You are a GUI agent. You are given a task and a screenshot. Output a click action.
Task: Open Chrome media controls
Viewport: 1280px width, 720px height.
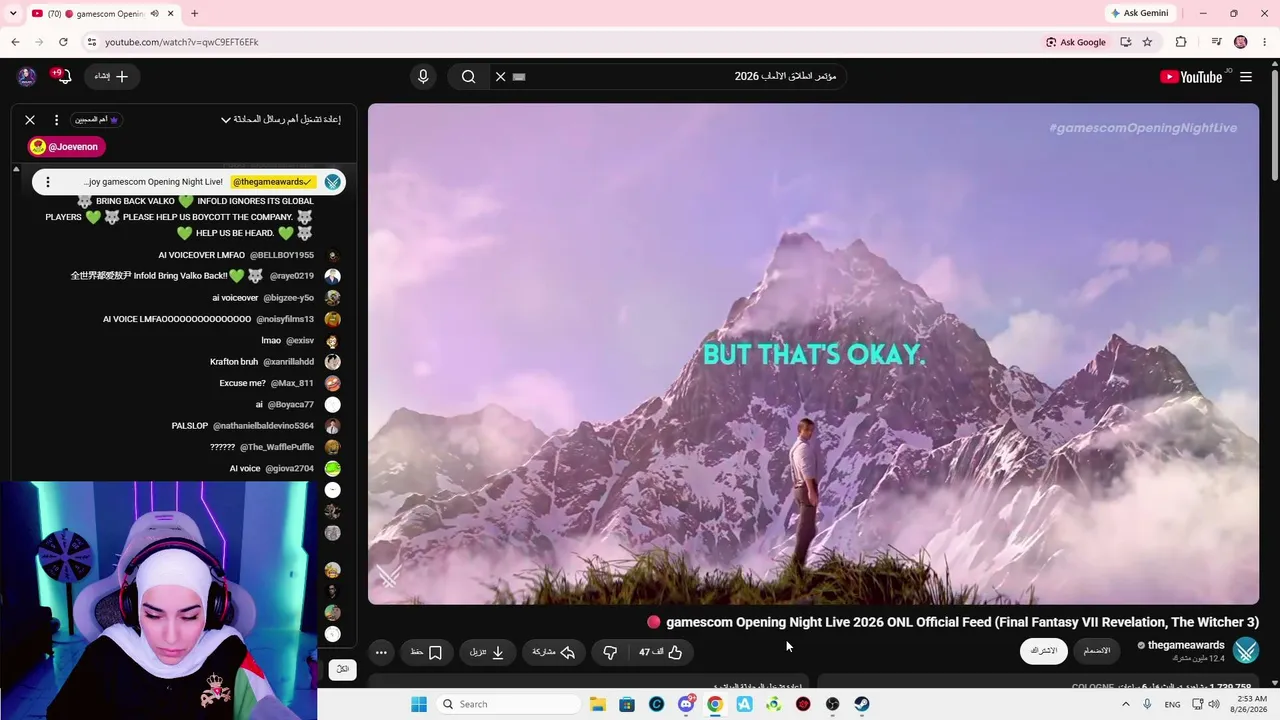pyautogui.click(x=1216, y=42)
